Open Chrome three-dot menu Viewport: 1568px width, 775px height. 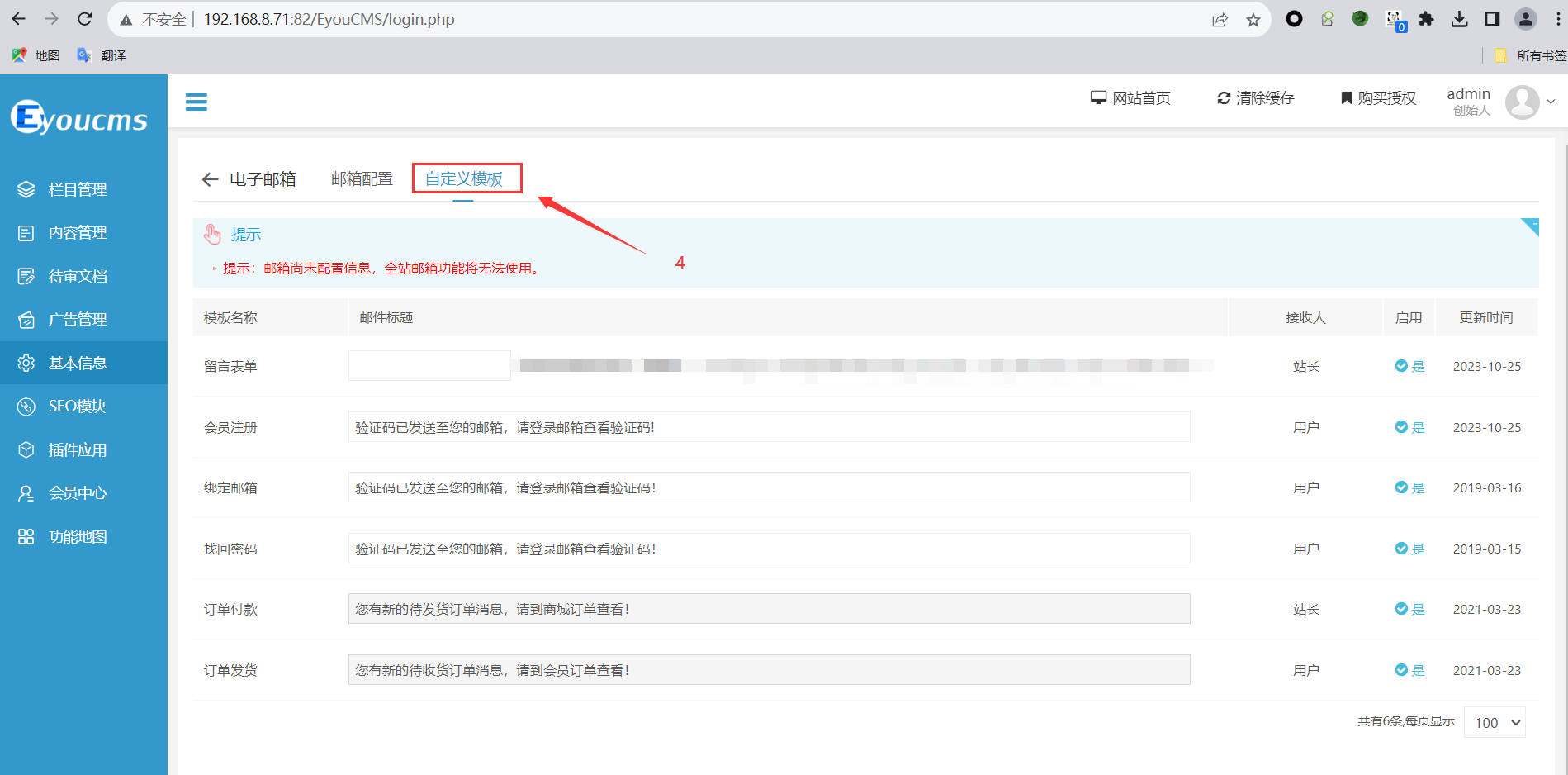[1557, 19]
